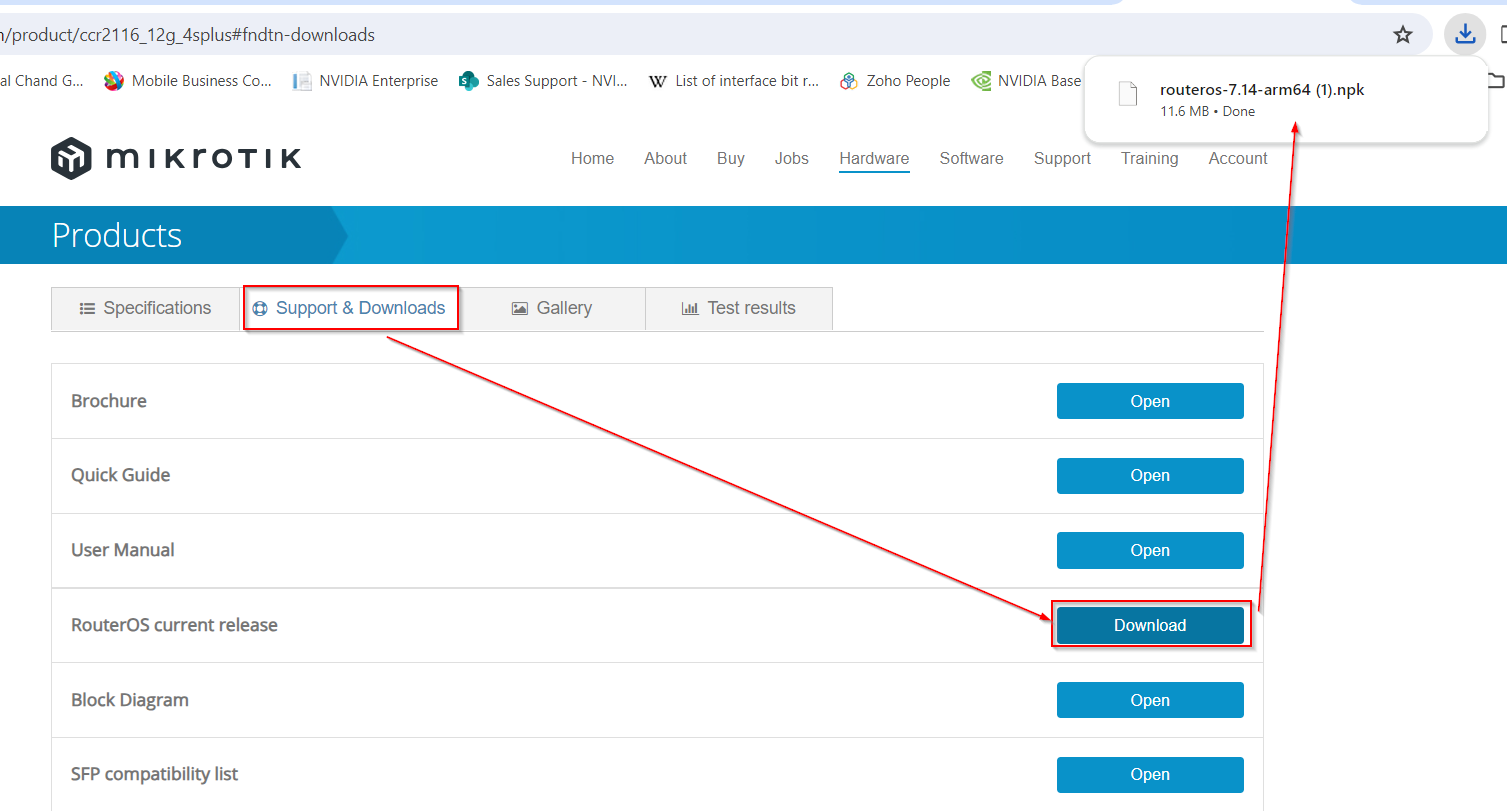Open the Training menu item
This screenshot has width=1507, height=811.
coord(1149,158)
